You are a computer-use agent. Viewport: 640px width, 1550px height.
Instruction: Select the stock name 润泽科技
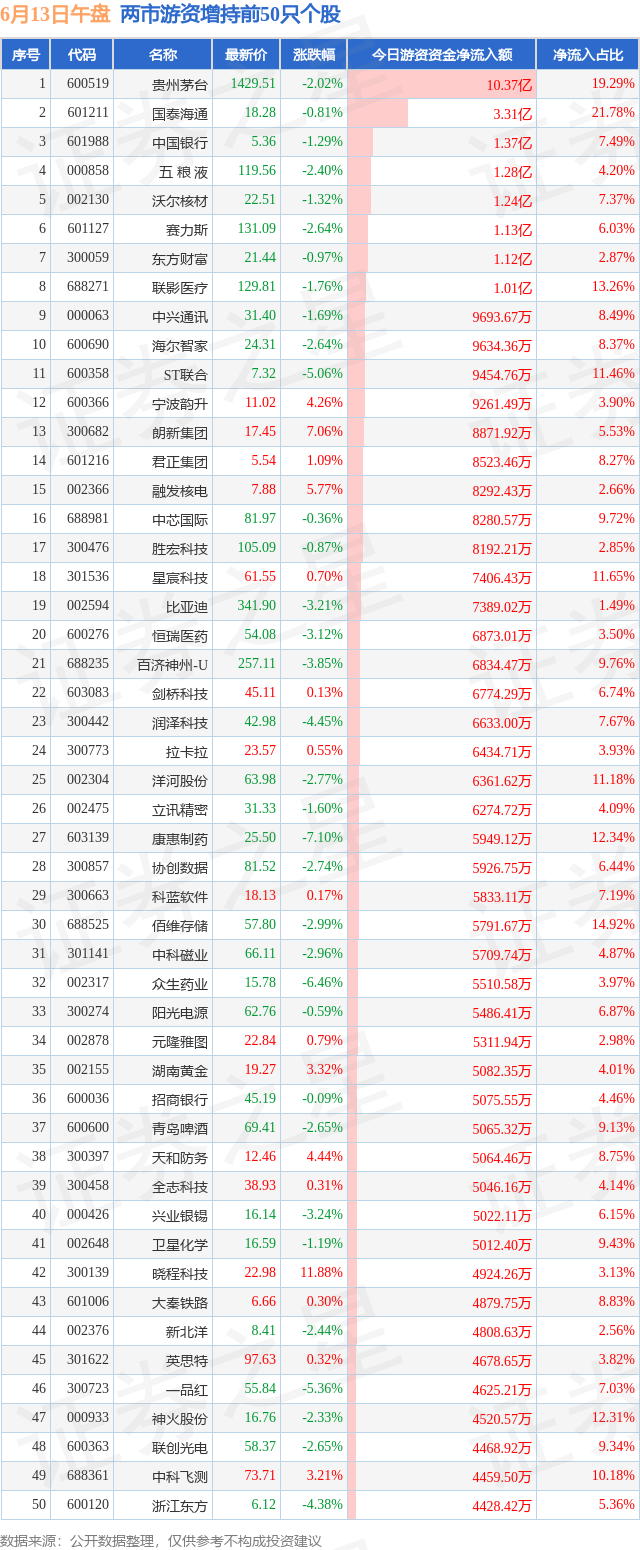coord(180,722)
